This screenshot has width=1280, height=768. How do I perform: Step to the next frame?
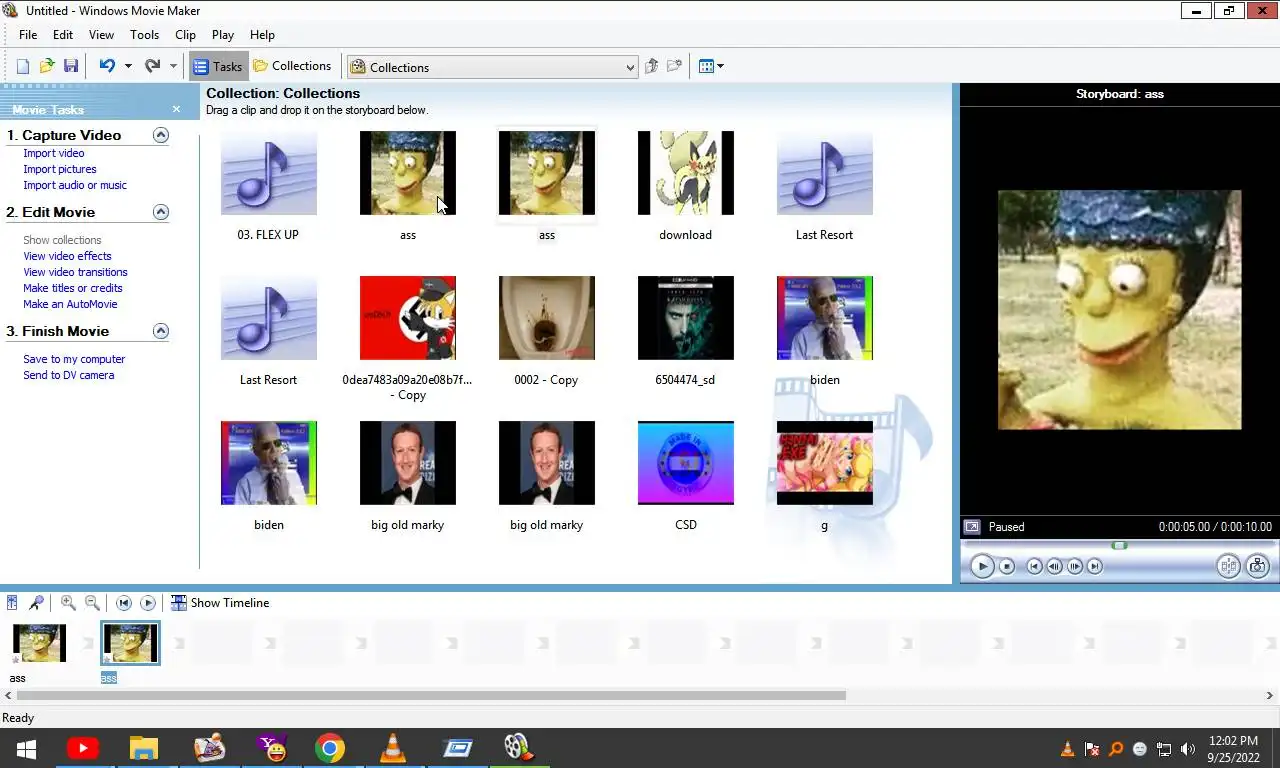click(1075, 566)
